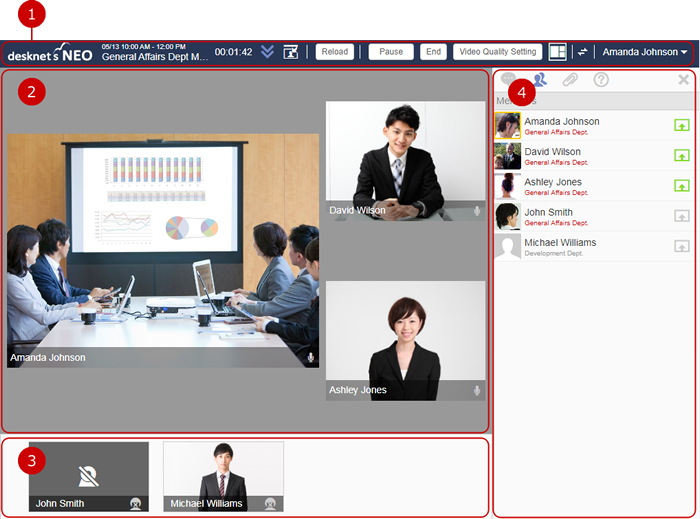Select Ashley Jones's avatar in member list
Image resolution: width=700 pixels, height=519 pixels.
[x=508, y=186]
